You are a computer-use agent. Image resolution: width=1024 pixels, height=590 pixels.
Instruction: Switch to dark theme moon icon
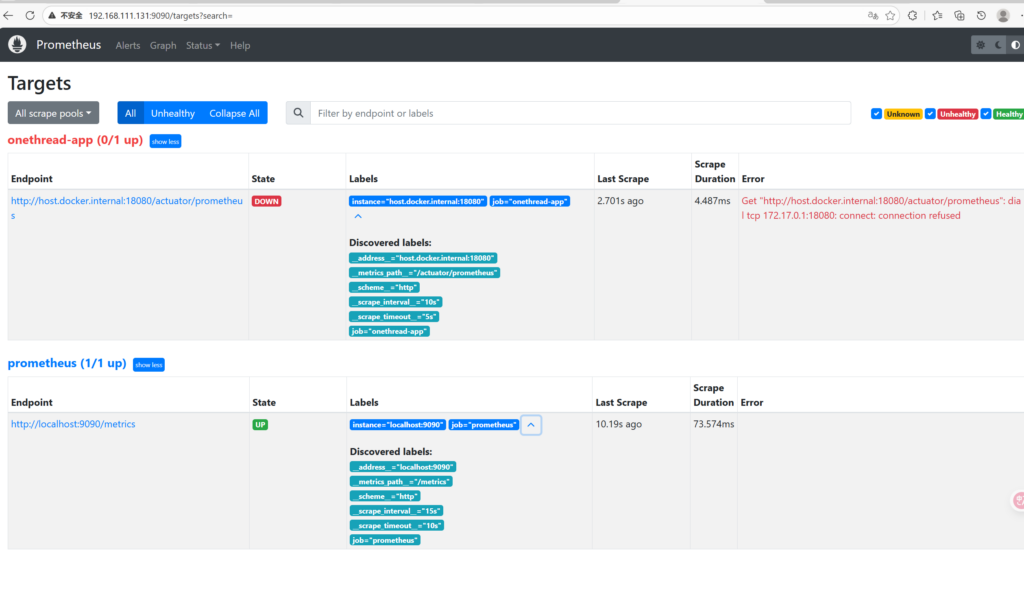click(998, 45)
